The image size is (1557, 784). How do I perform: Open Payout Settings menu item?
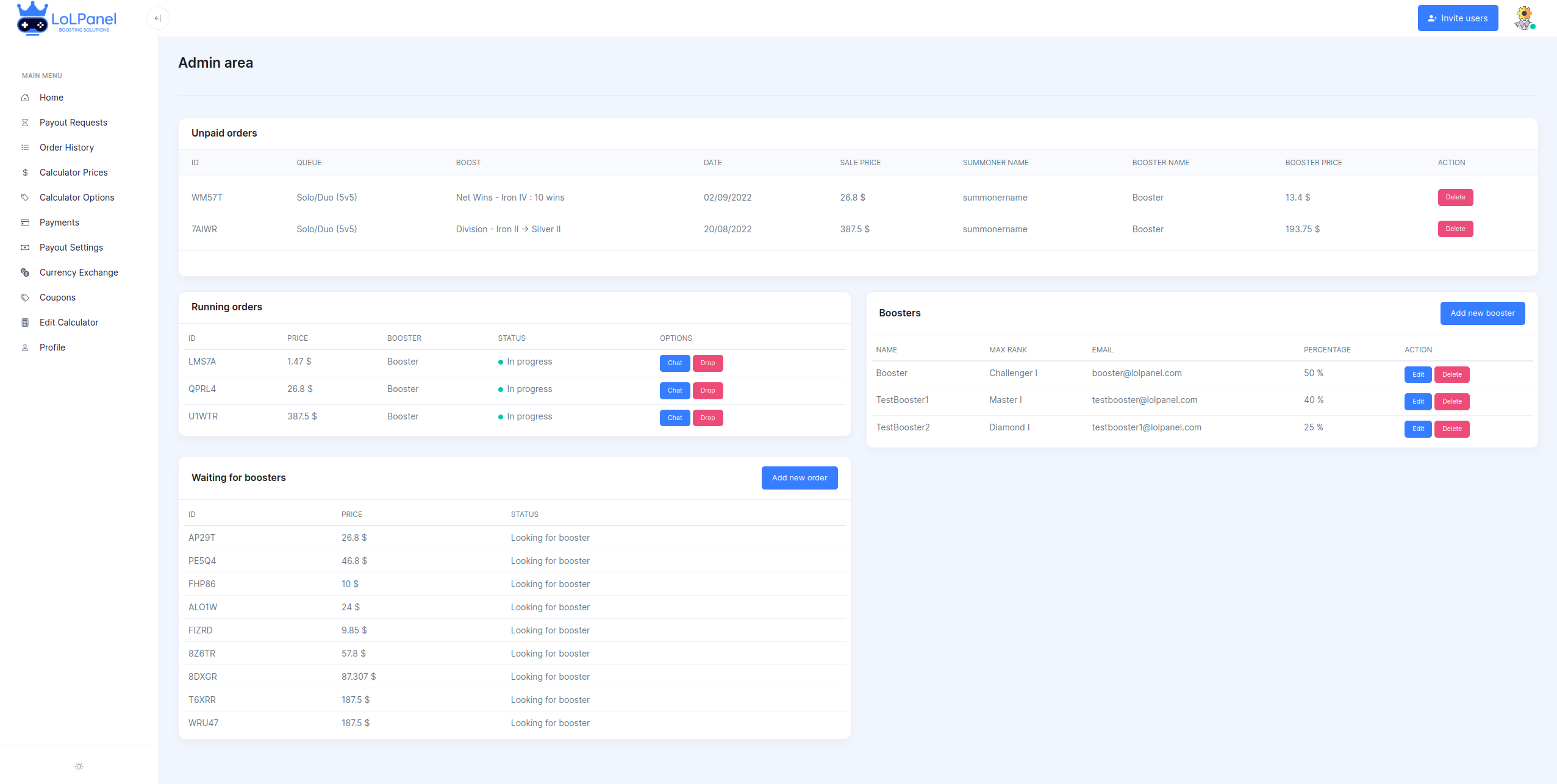coord(71,248)
